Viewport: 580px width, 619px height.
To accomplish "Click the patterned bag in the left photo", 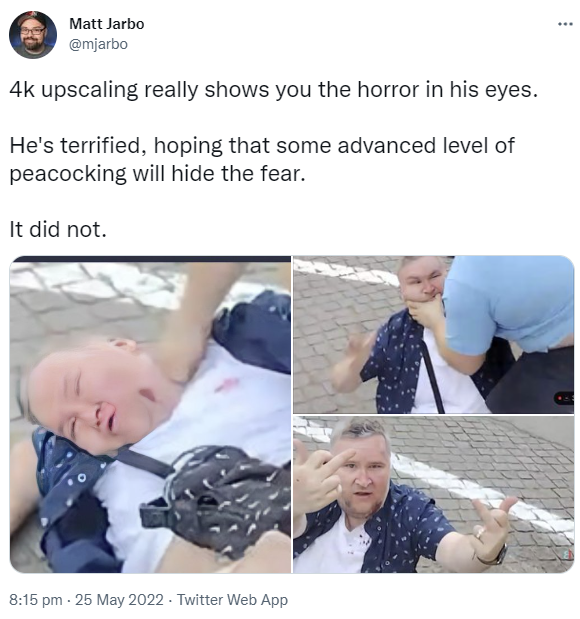I will [x=219, y=499].
